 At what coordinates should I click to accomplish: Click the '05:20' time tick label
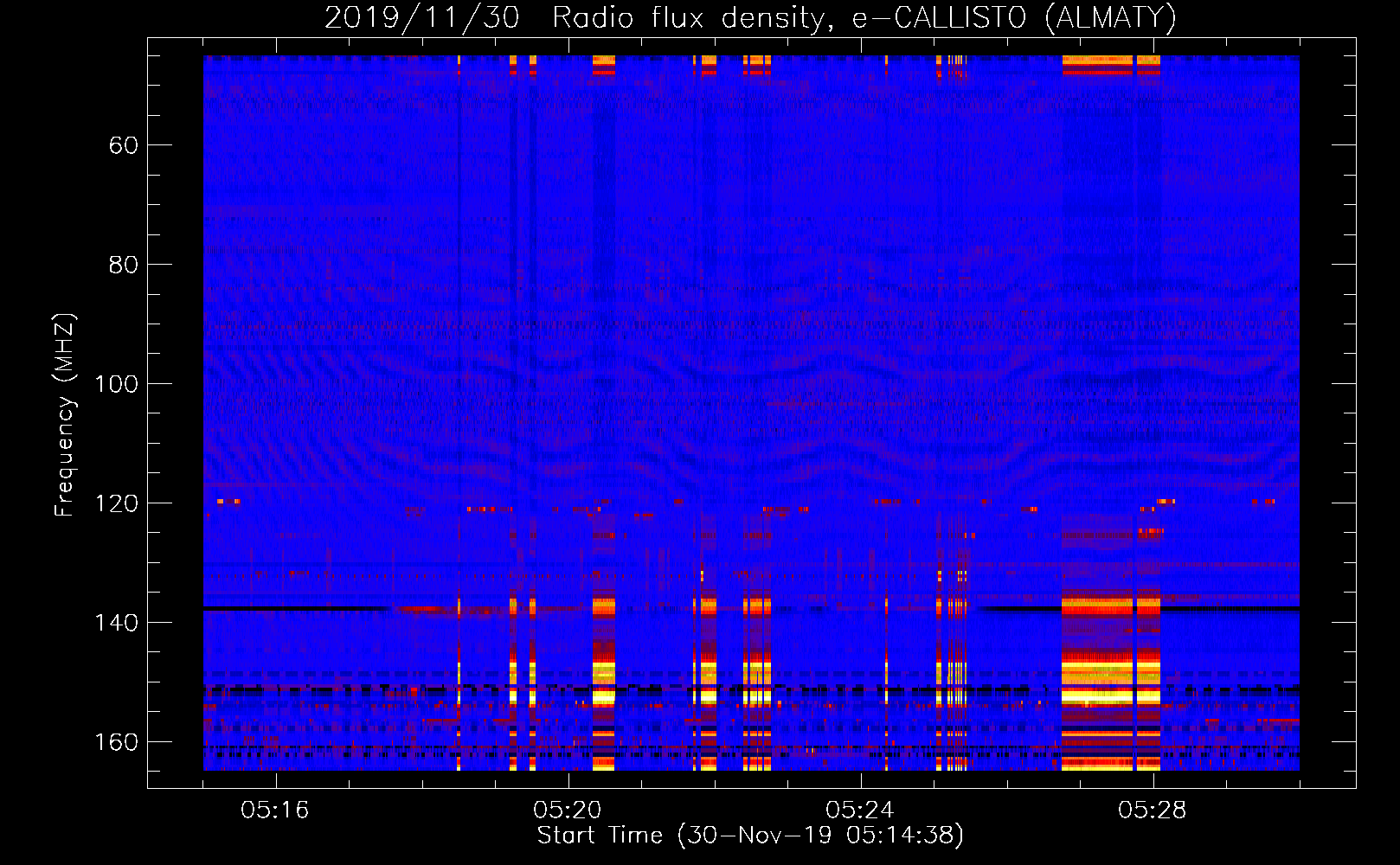[x=568, y=811]
